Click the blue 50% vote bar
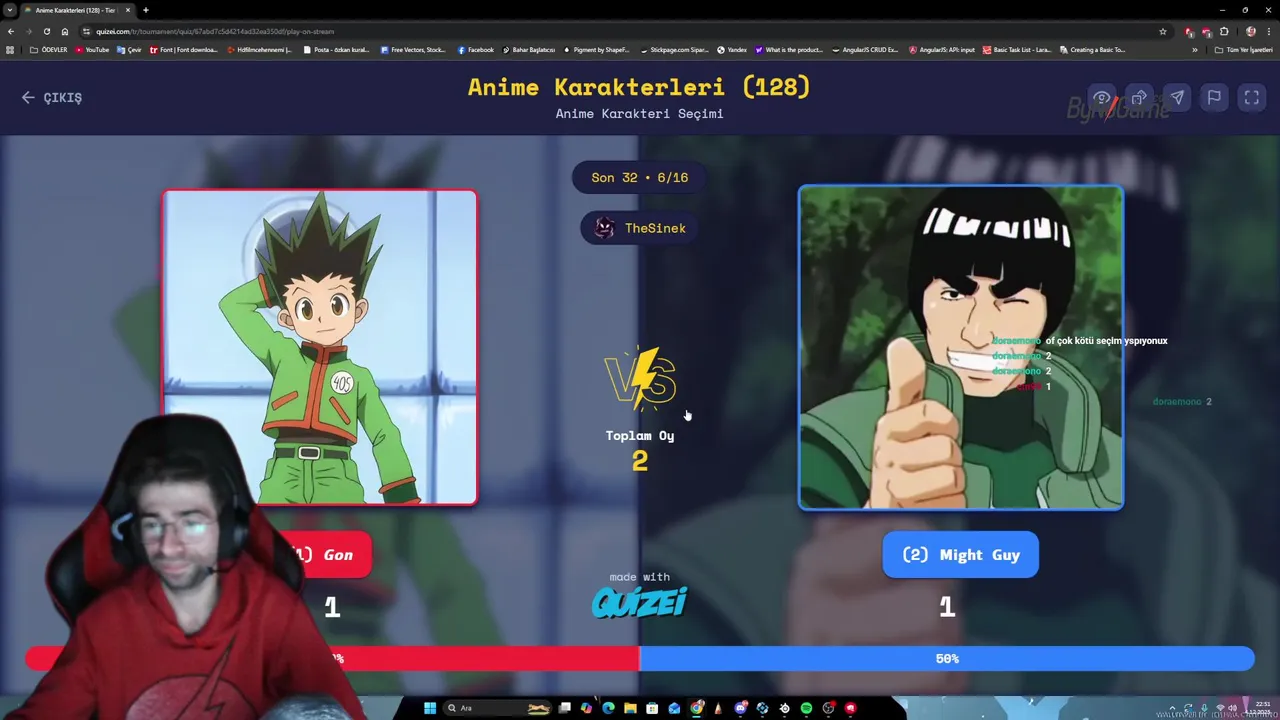This screenshot has height=720, width=1280. [x=947, y=658]
